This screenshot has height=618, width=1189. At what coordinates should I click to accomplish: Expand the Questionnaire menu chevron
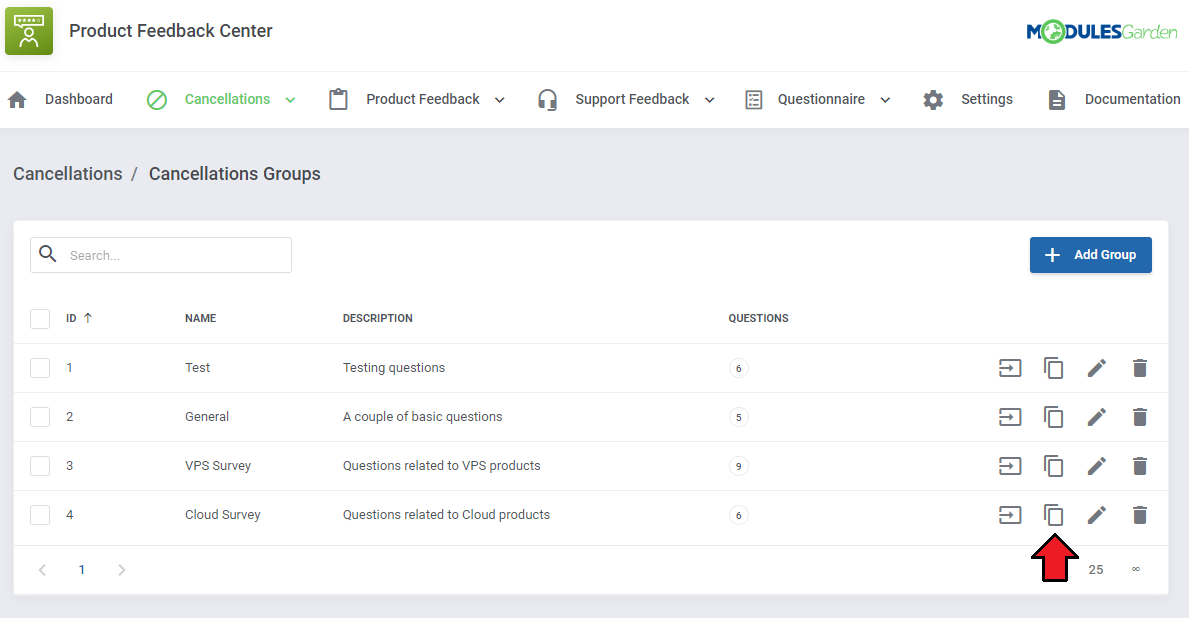click(885, 100)
